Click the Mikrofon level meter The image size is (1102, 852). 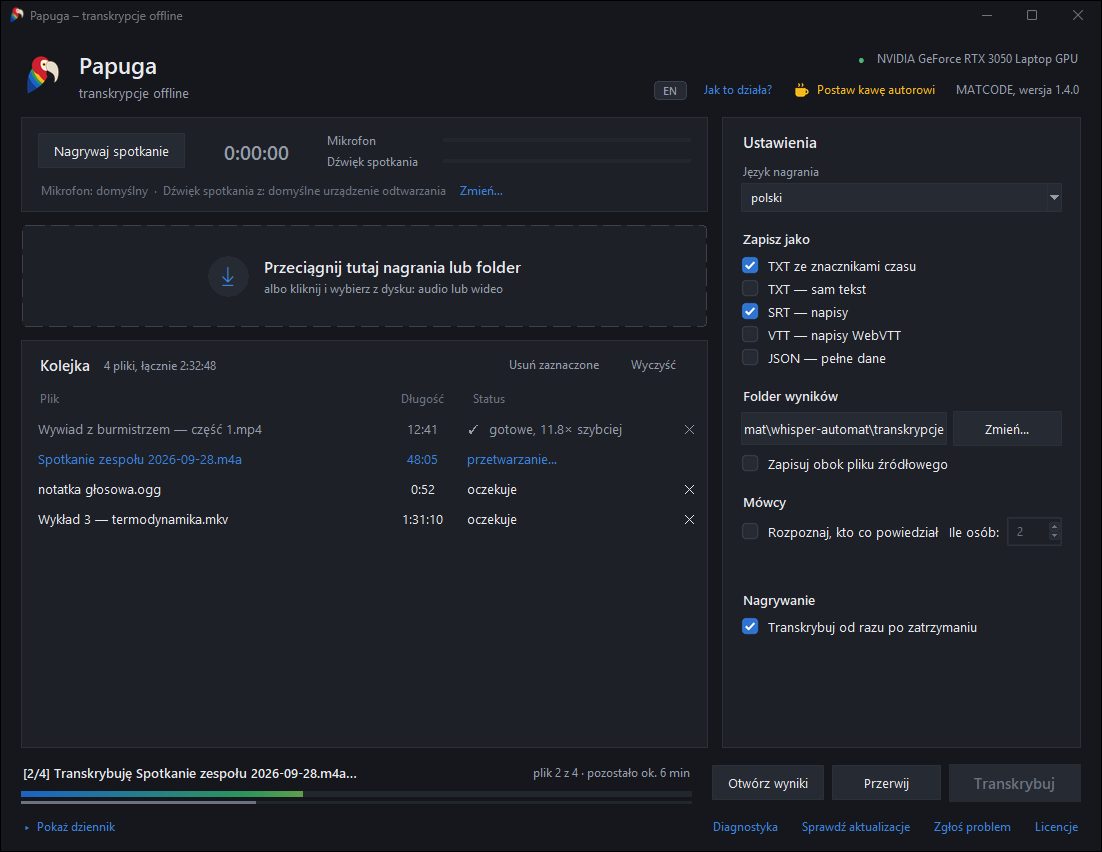tap(566, 141)
